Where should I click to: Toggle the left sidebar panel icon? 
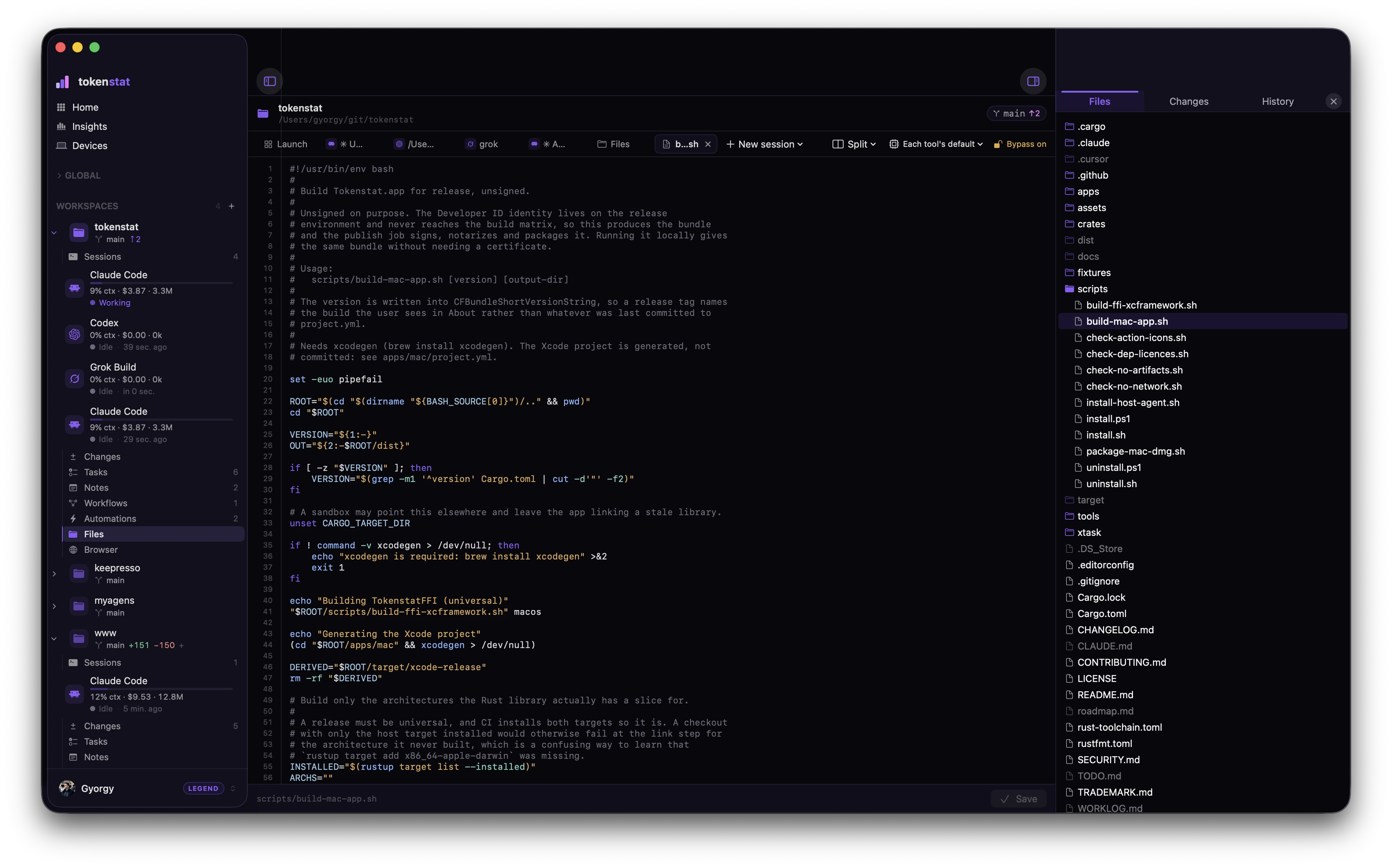[x=270, y=81]
